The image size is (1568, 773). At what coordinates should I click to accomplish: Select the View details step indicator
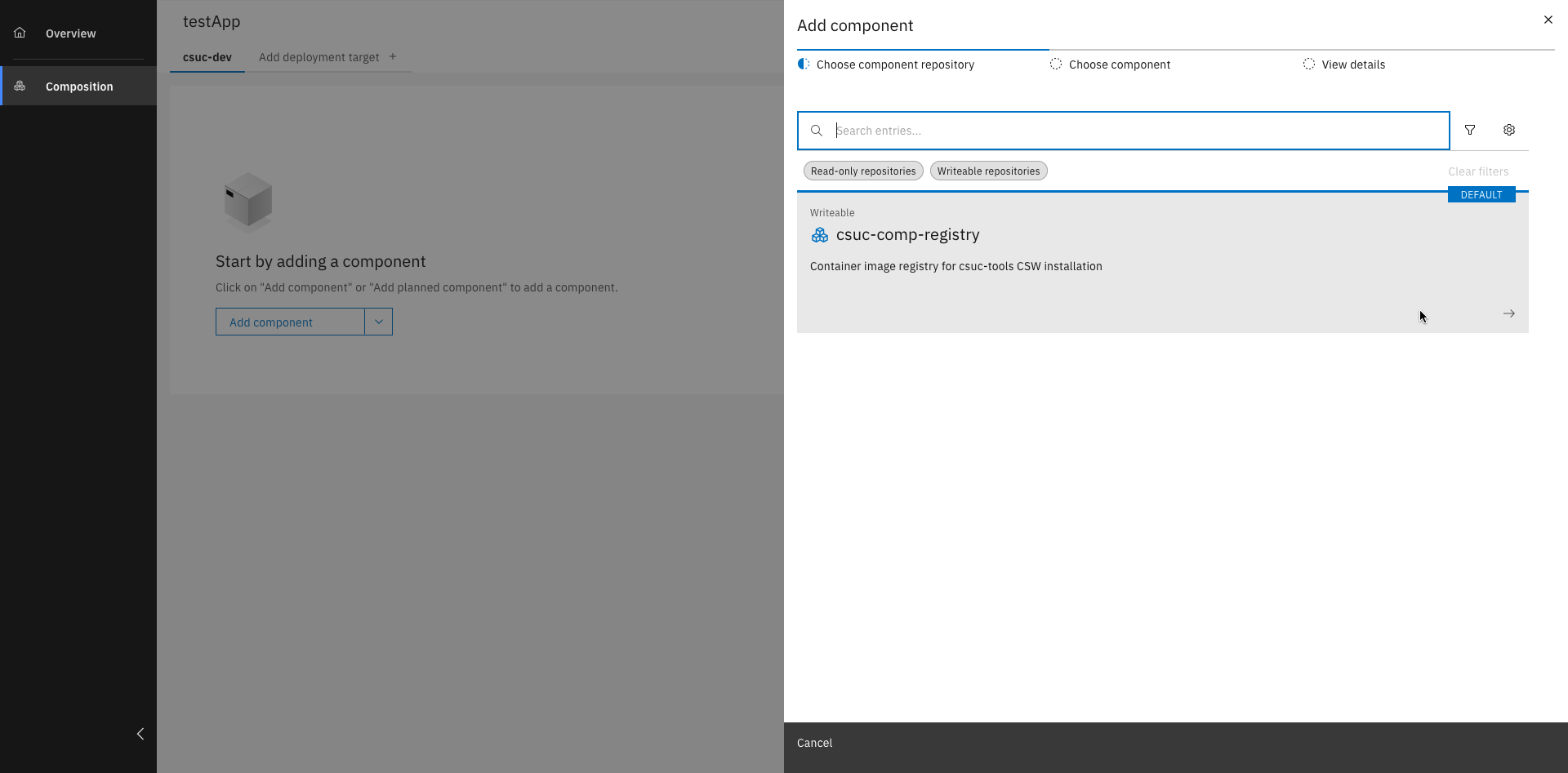tap(1353, 64)
